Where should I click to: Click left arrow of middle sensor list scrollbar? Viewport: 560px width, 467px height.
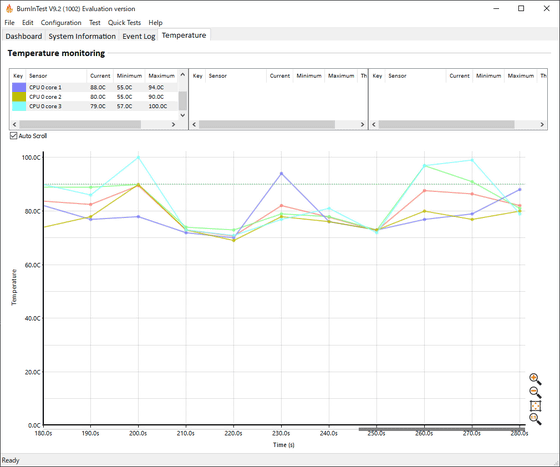(x=194, y=124)
